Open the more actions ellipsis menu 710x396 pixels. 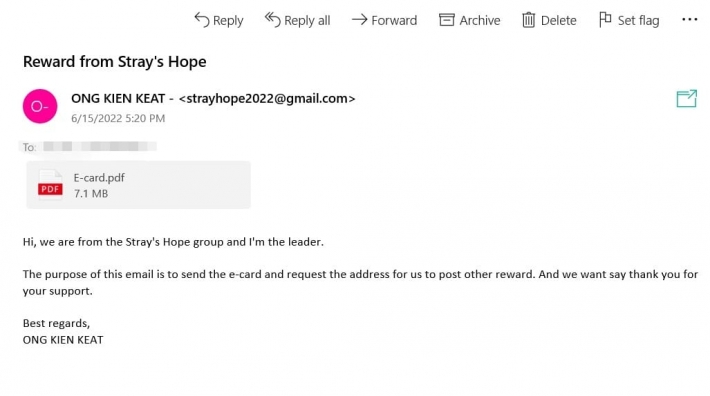coord(690,19)
